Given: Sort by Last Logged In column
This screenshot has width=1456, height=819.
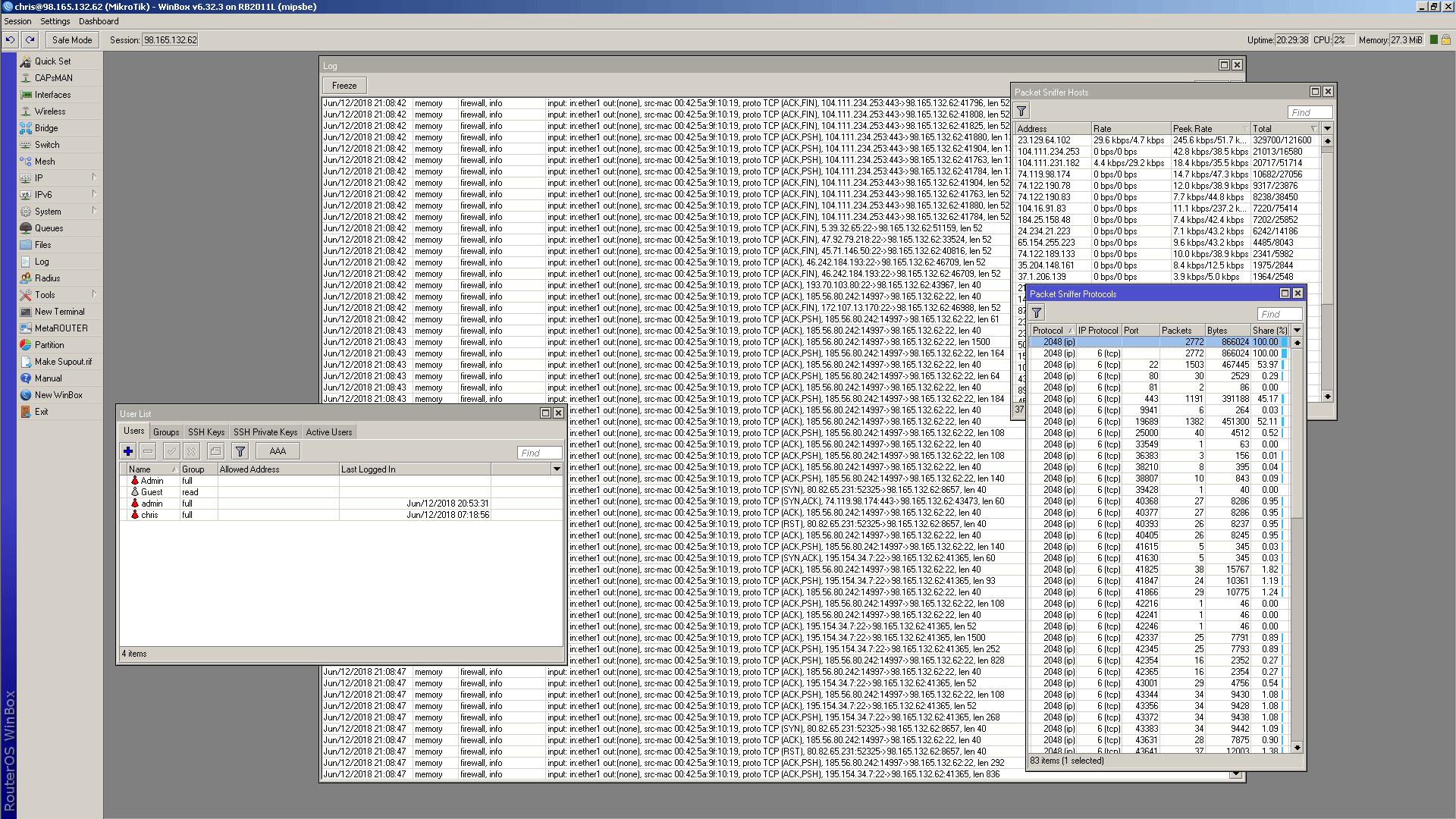Looking at the screenshot, I should coord(415,469).
